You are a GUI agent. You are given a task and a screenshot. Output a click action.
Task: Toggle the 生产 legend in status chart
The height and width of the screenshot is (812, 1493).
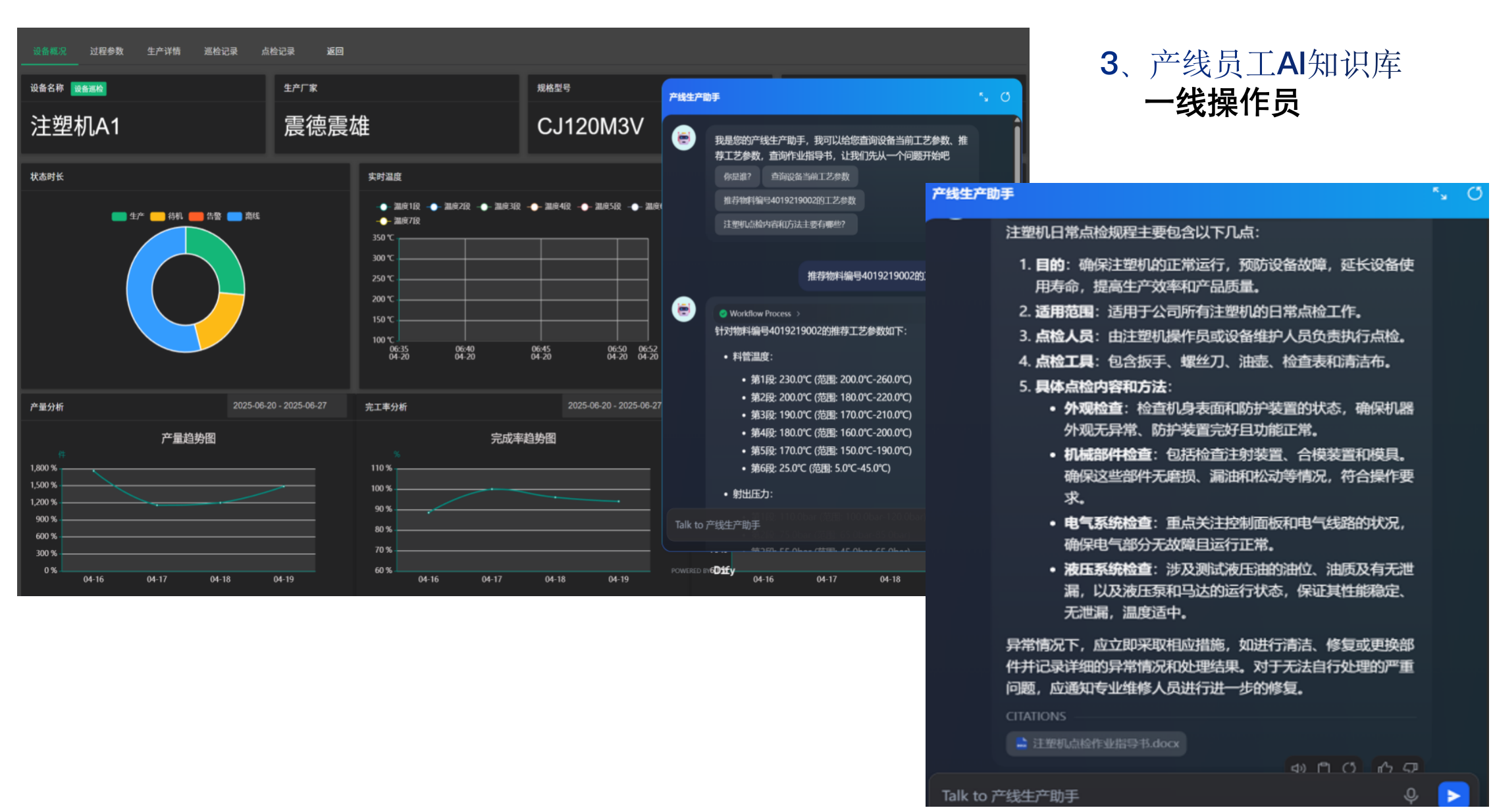pyautogui.click(x=128, y=216)
